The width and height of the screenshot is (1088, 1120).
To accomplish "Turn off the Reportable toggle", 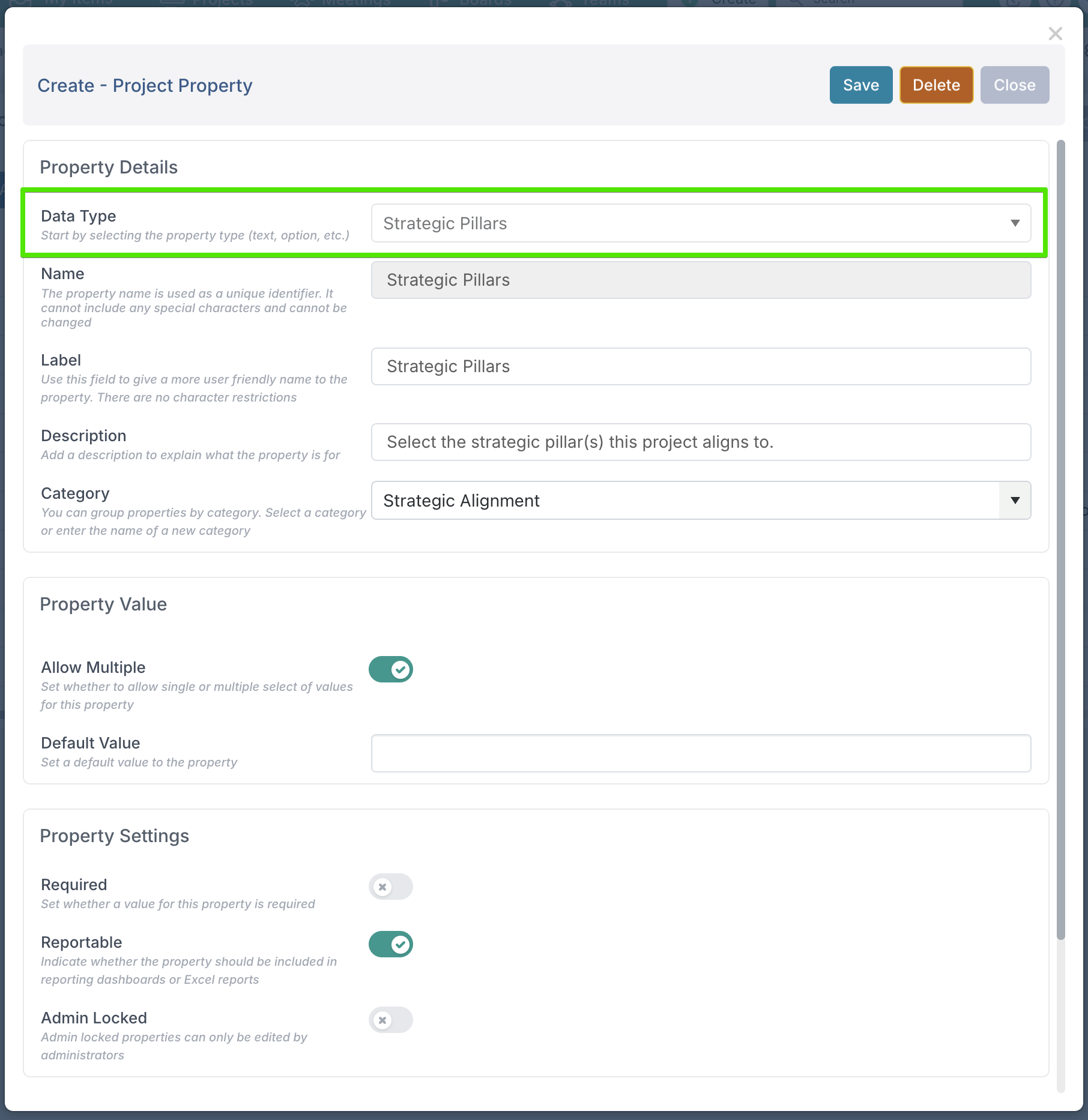I will (391, 944).
